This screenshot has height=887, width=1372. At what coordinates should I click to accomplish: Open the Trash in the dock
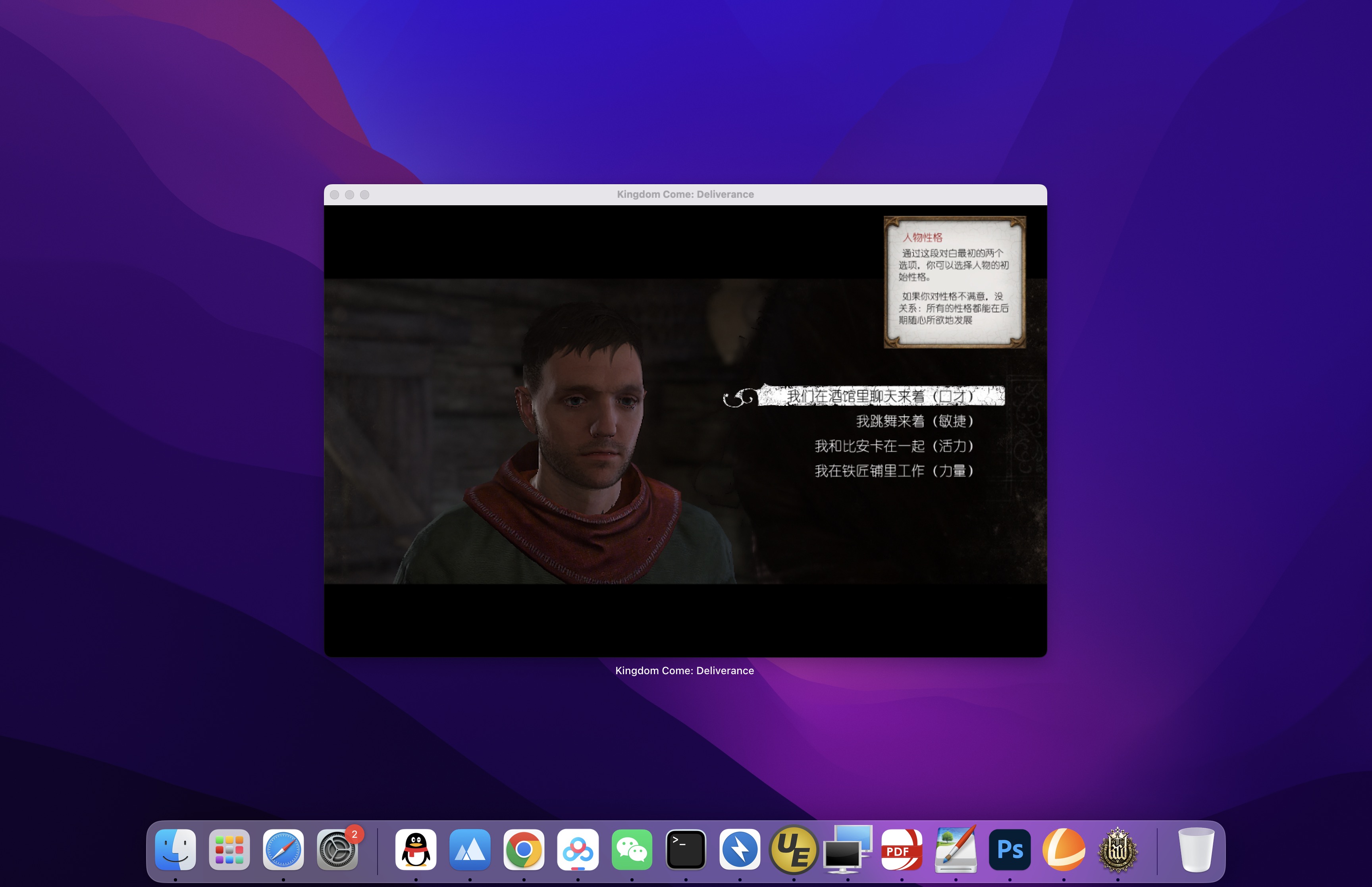point(1197,850)
